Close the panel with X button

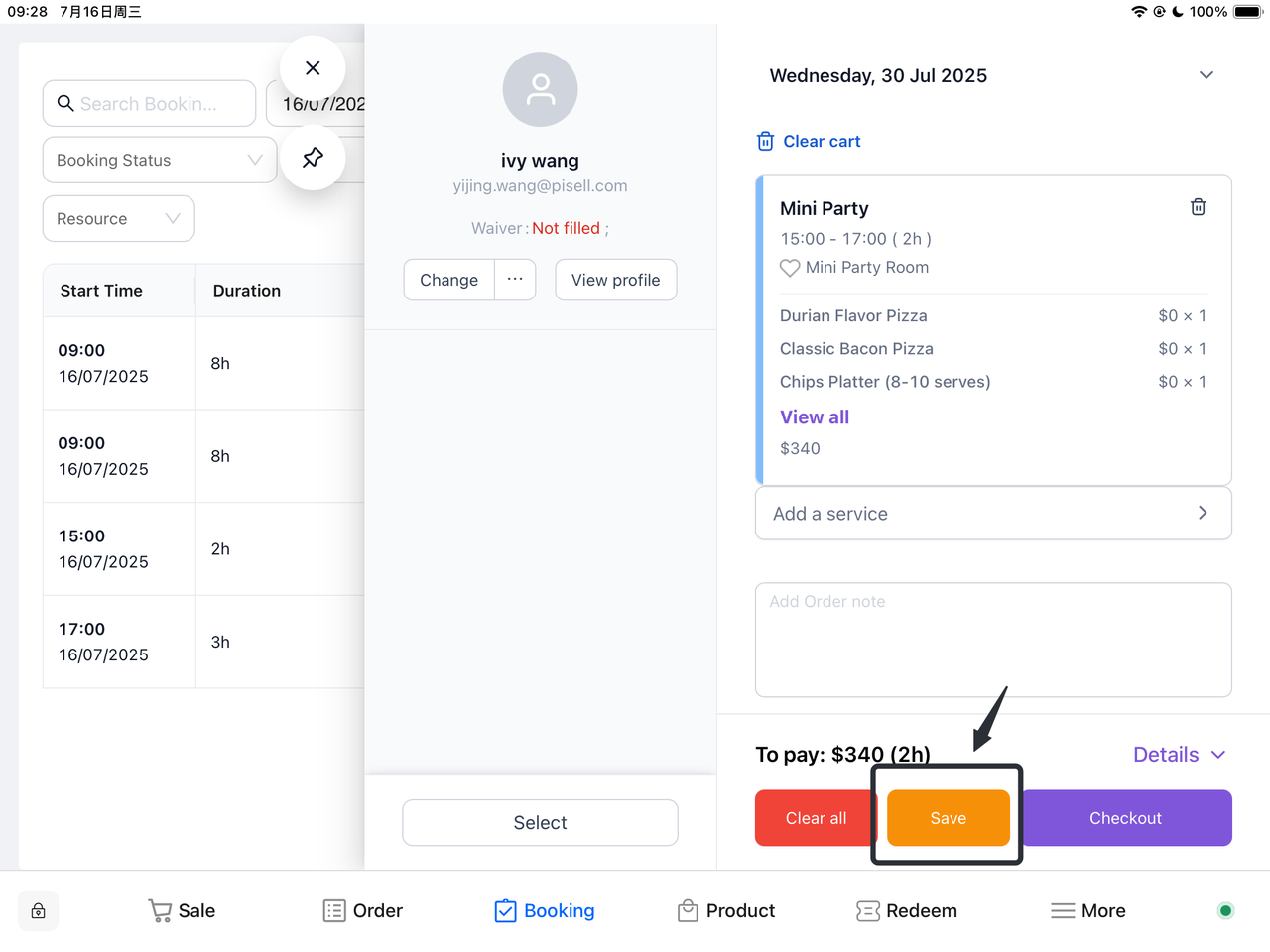(313, 68)
